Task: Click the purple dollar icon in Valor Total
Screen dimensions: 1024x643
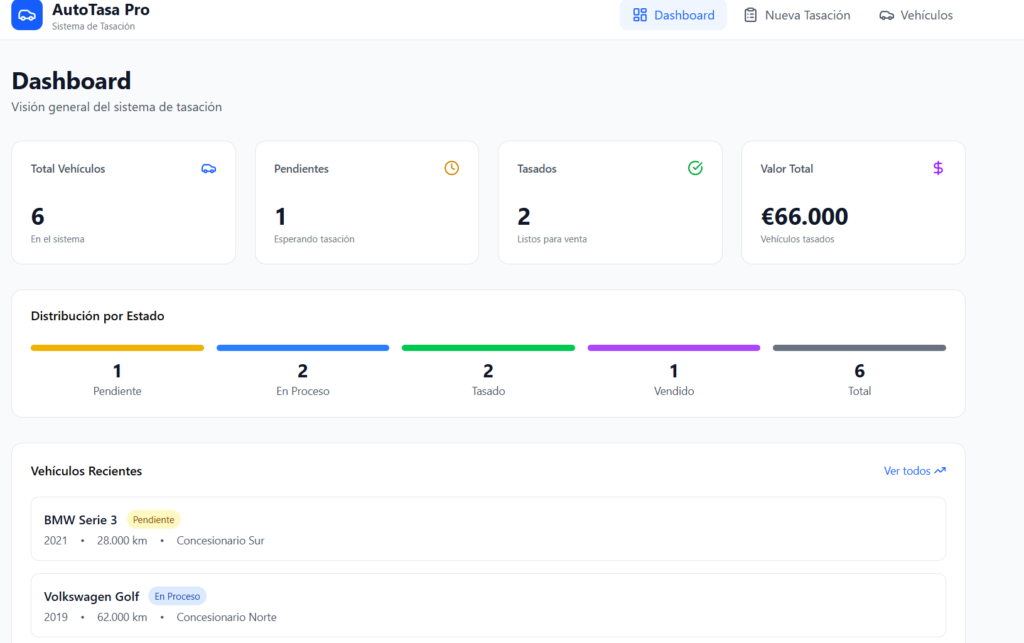Action: click(x=938, y=168)
